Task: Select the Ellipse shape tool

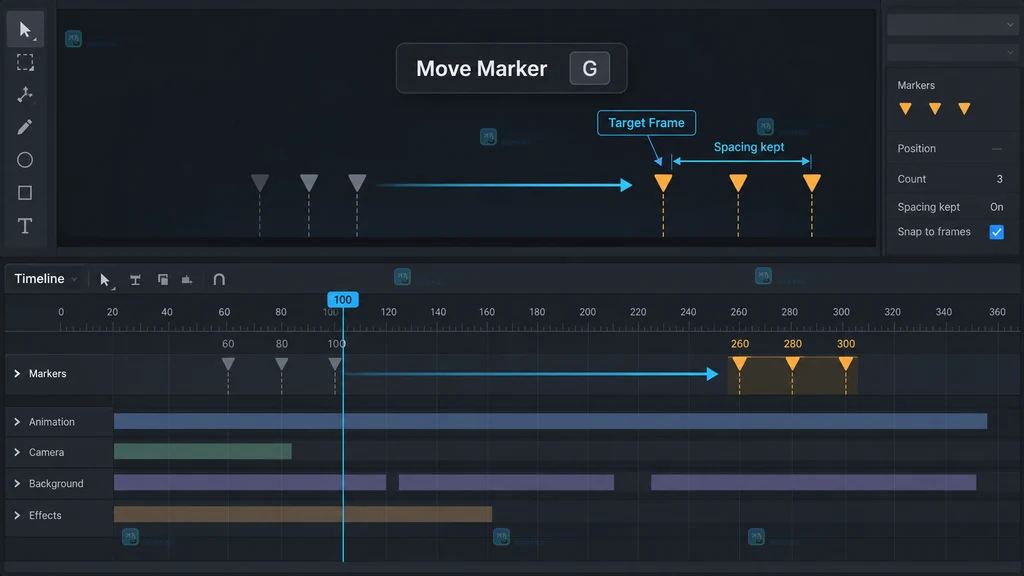Action: (x=25, y=160)
